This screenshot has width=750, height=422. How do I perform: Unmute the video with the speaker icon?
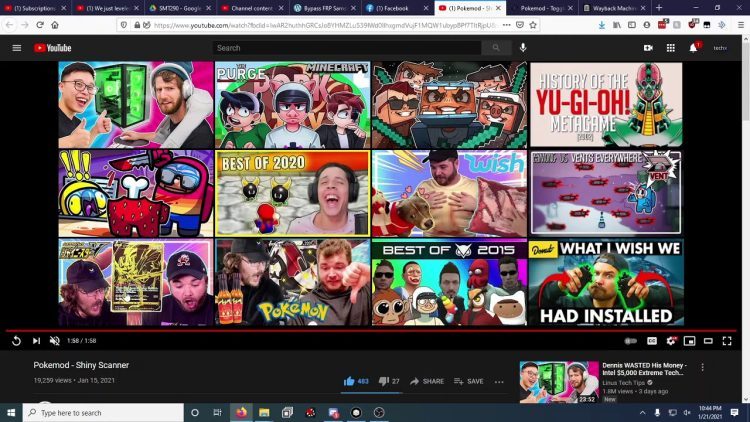point(55,341)
